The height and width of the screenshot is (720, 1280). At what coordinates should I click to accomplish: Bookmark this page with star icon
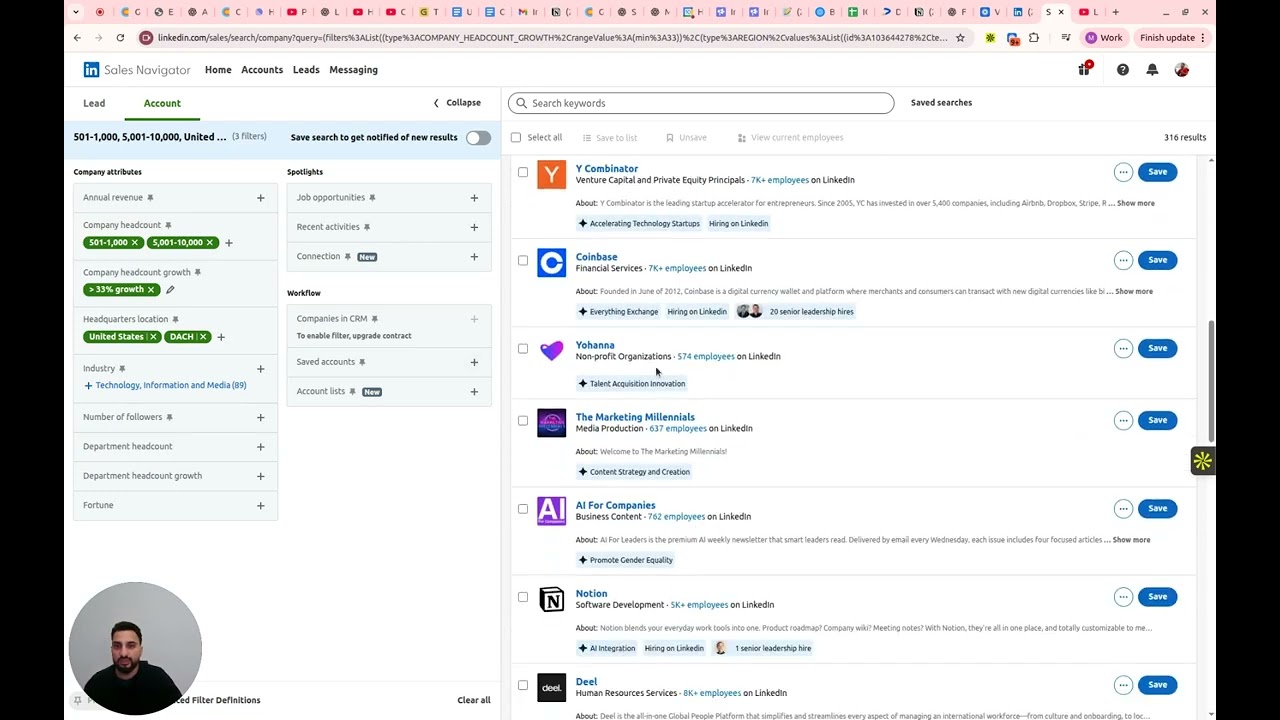pos(960,38)
